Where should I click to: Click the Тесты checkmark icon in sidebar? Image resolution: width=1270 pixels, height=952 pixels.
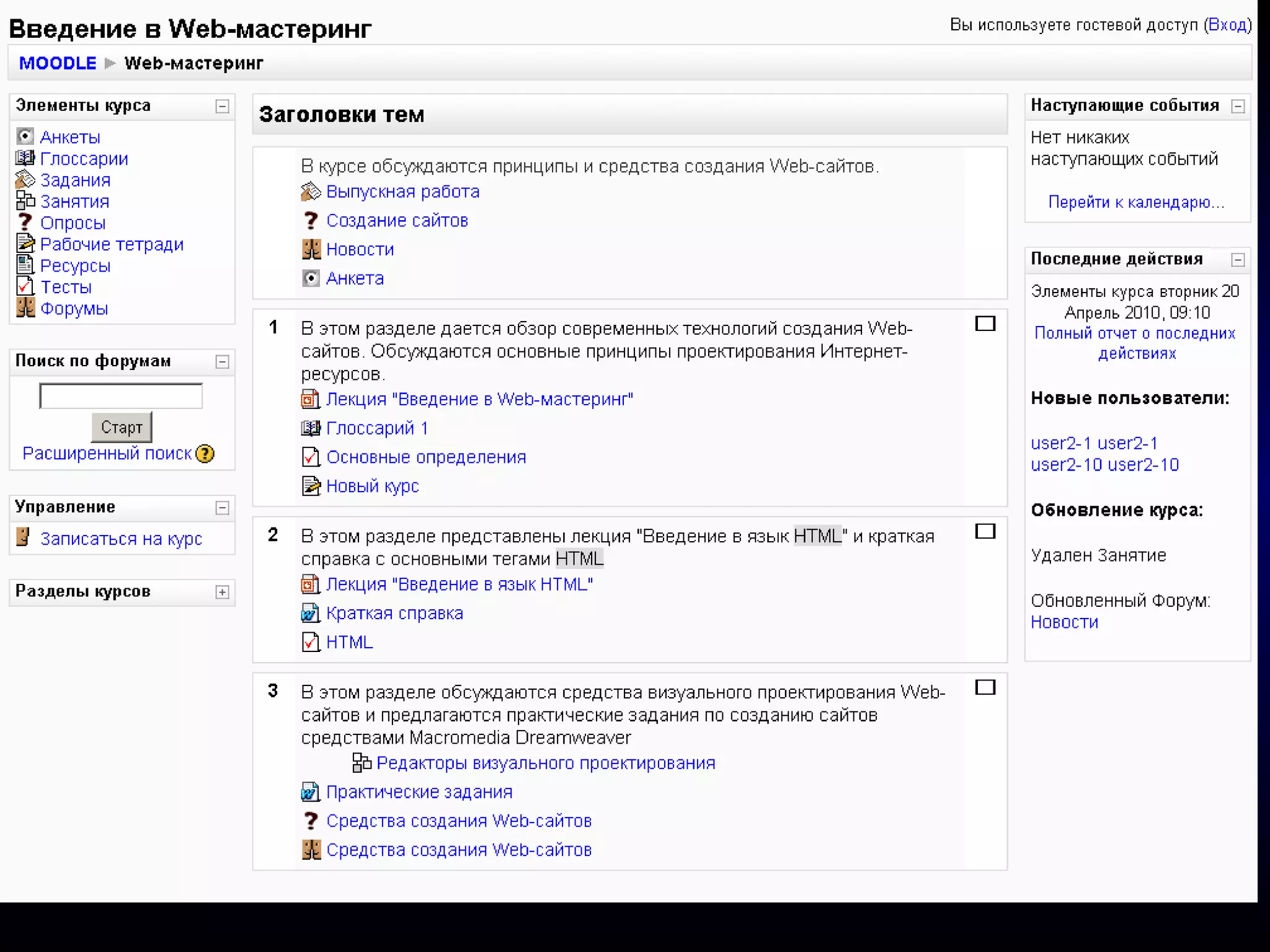(25, 286)
